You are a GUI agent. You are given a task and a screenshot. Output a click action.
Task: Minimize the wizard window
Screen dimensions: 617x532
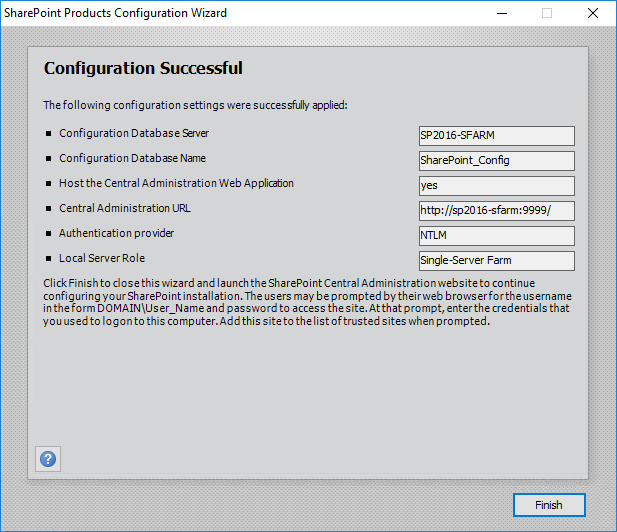tap(502, 13)
